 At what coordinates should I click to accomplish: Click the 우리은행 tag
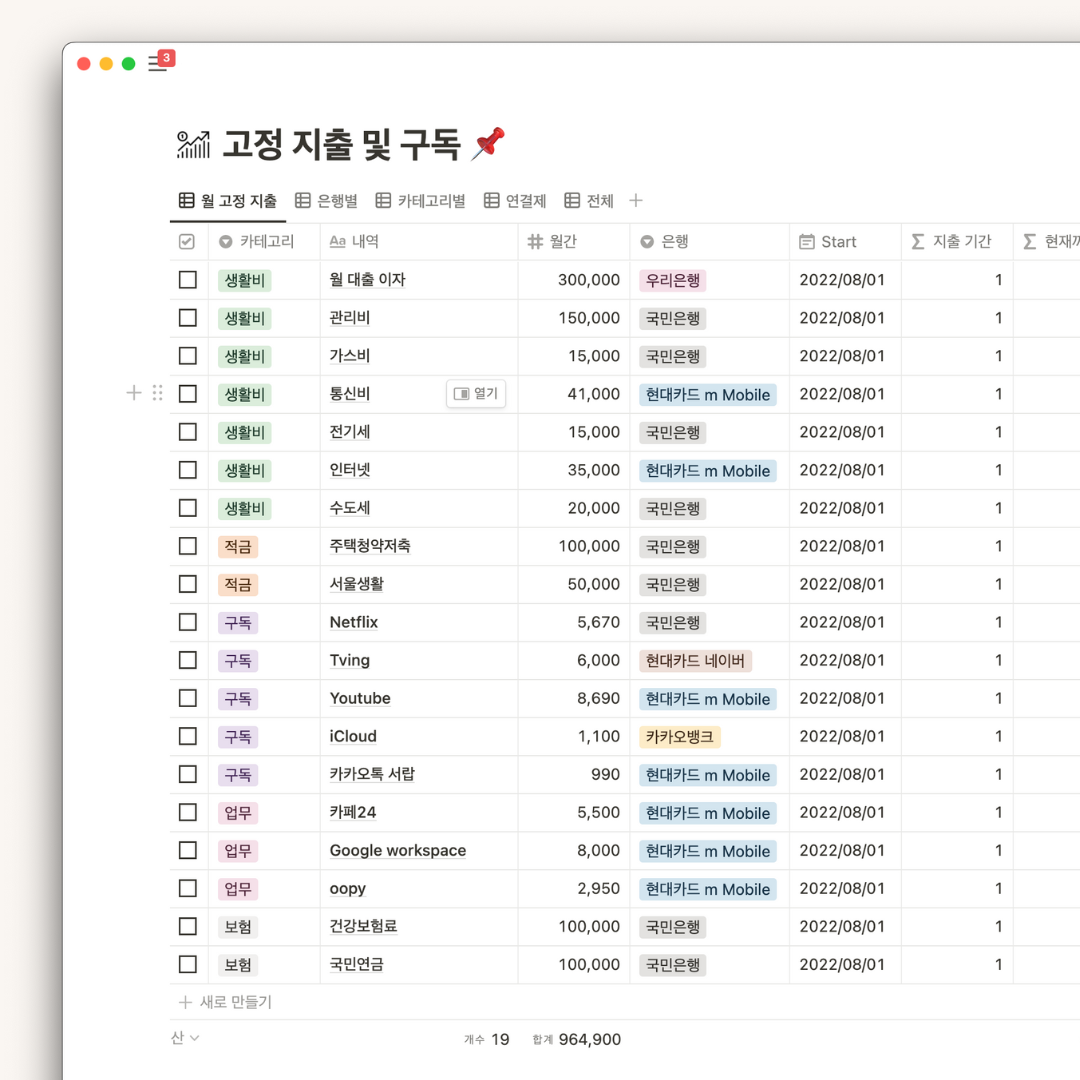(x=672, y=280)
